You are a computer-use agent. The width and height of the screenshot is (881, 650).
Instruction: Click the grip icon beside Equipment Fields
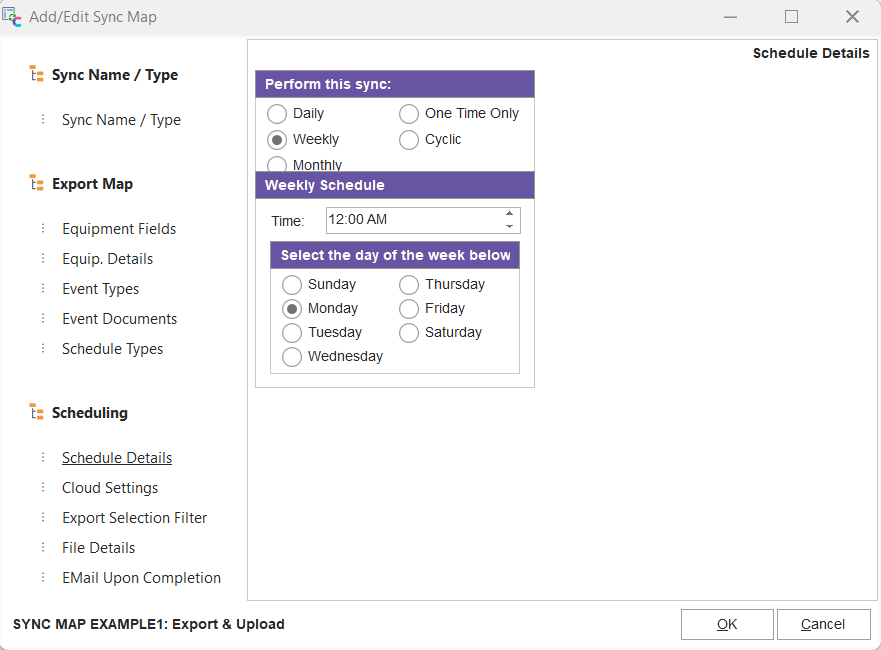click(43, 229)
